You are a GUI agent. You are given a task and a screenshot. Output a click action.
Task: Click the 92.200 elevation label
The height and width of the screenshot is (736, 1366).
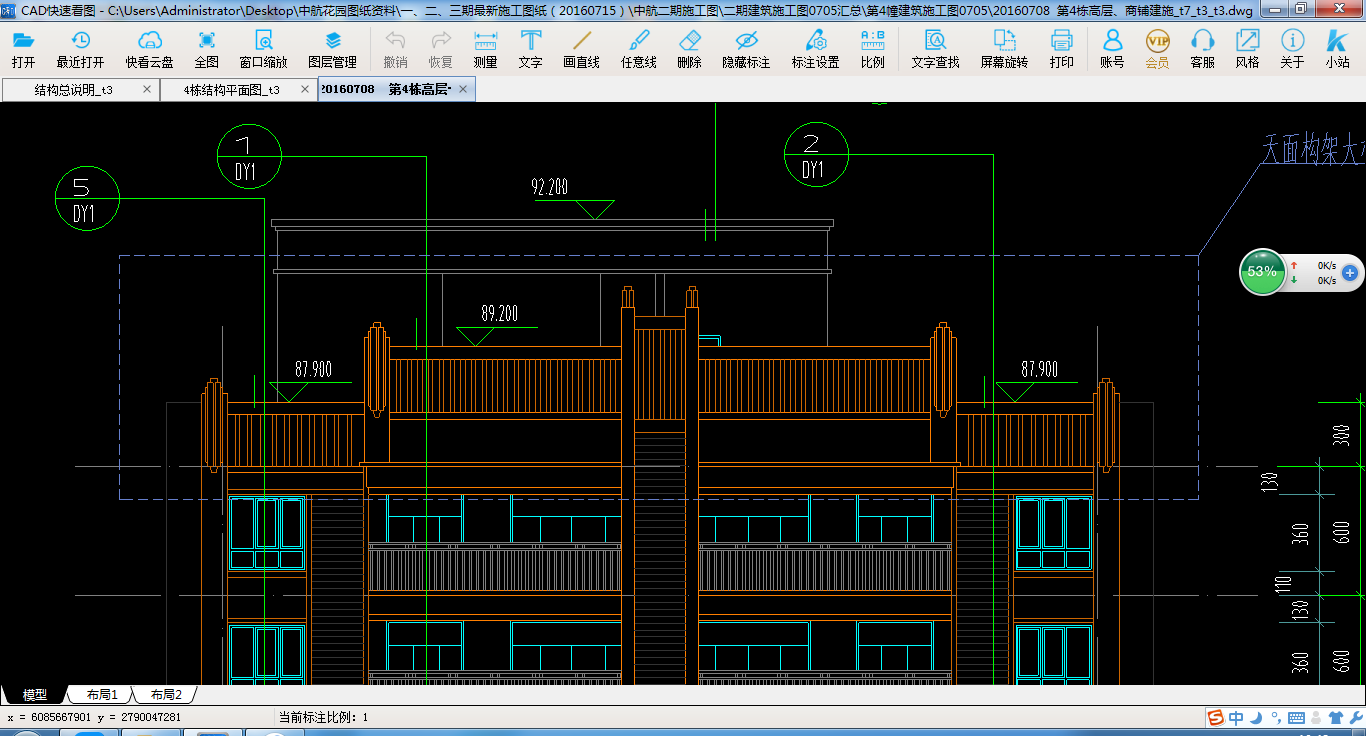pyautogui.click(x=549, y=187)
